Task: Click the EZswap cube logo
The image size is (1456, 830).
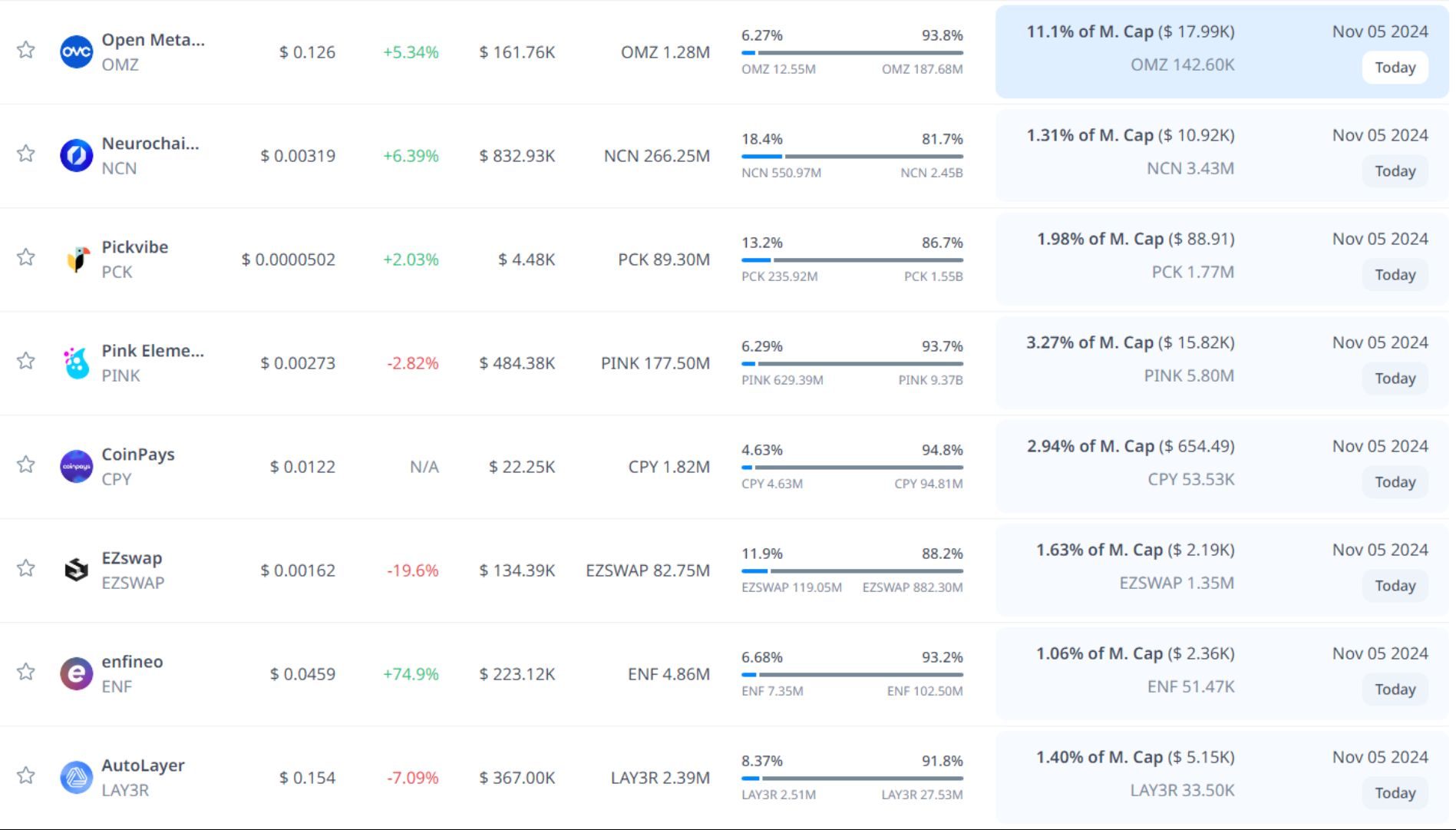Action: 77,570
